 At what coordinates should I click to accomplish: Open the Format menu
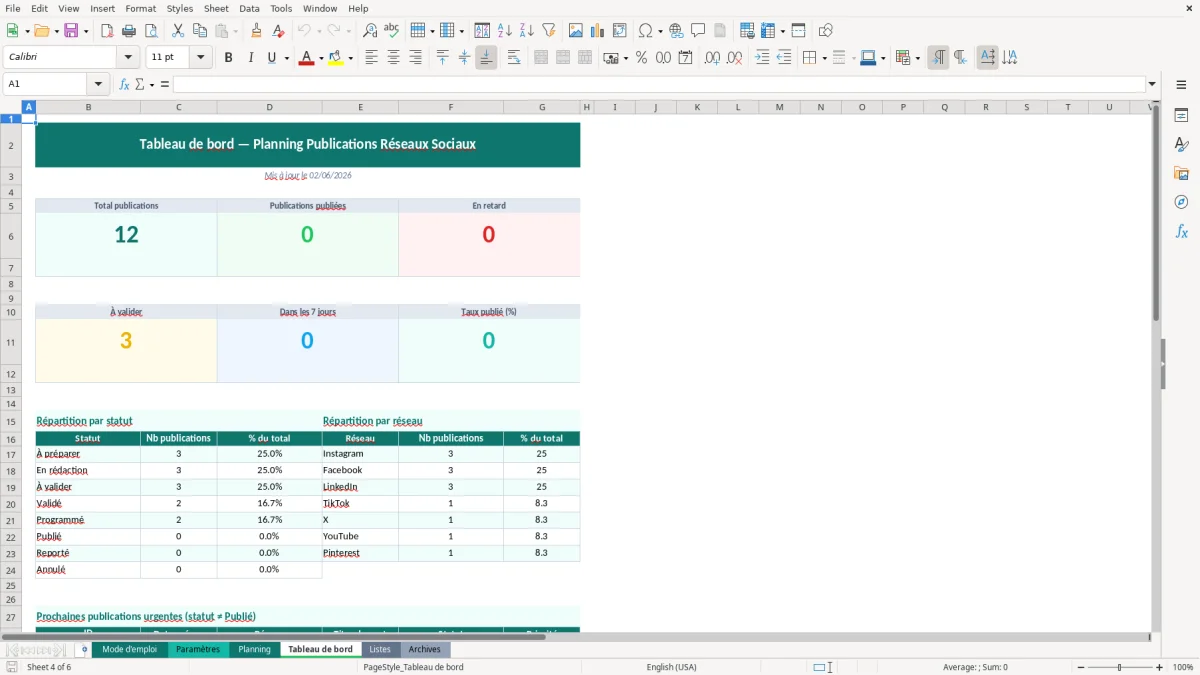tap(140, 8)
